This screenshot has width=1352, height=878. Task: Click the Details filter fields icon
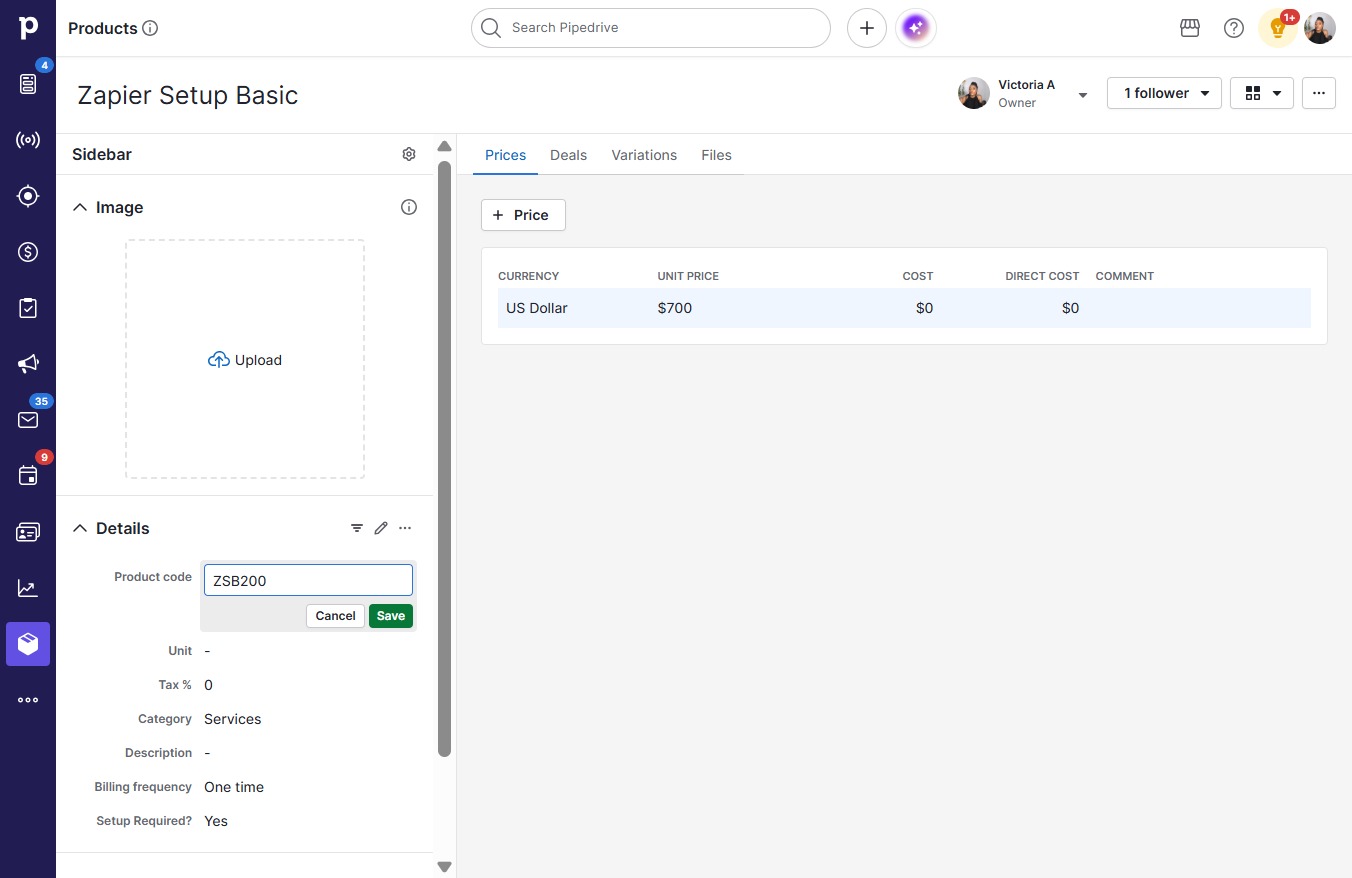357,528
